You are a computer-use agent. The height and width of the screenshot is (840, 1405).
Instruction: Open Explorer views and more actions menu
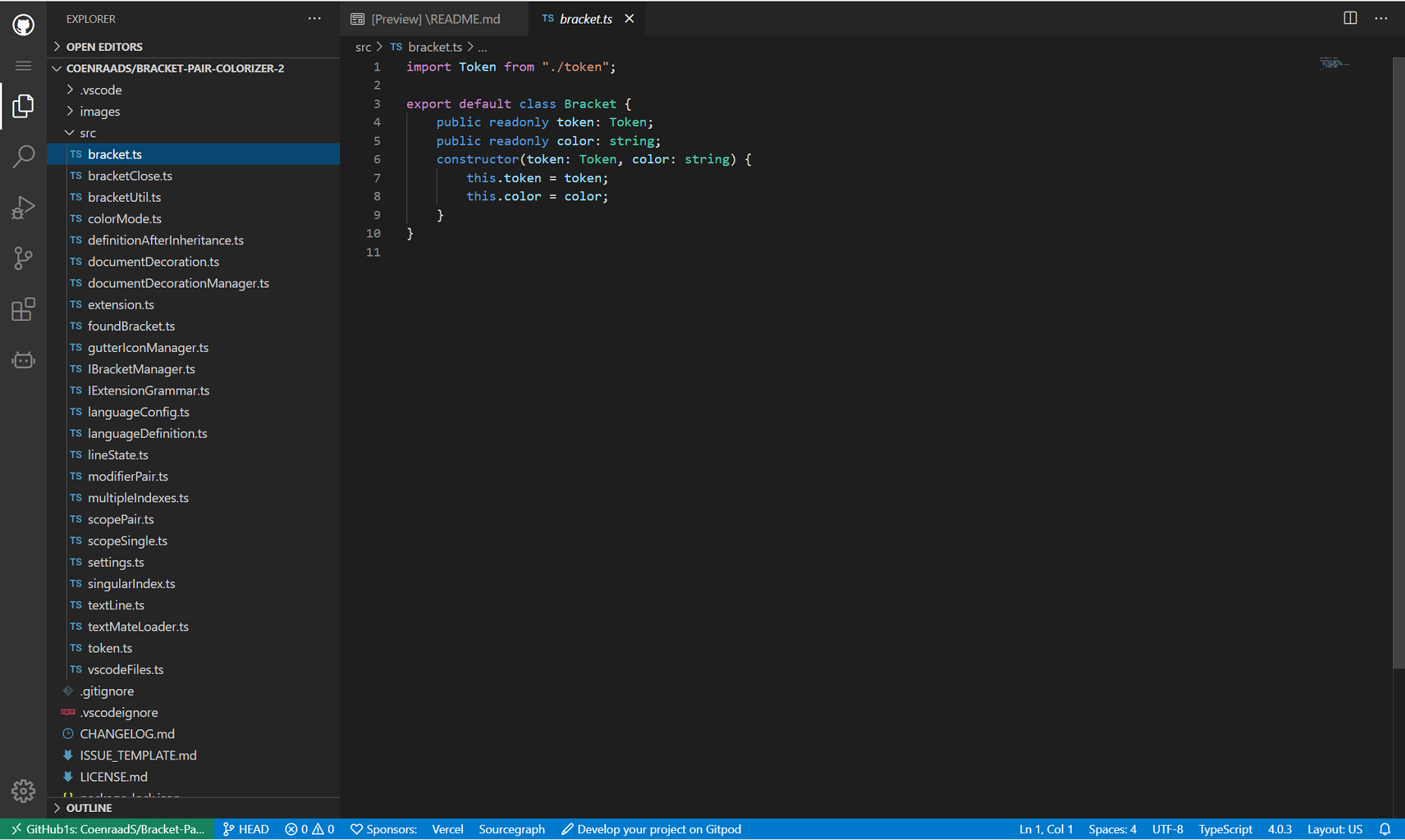[x=314, y=19]
